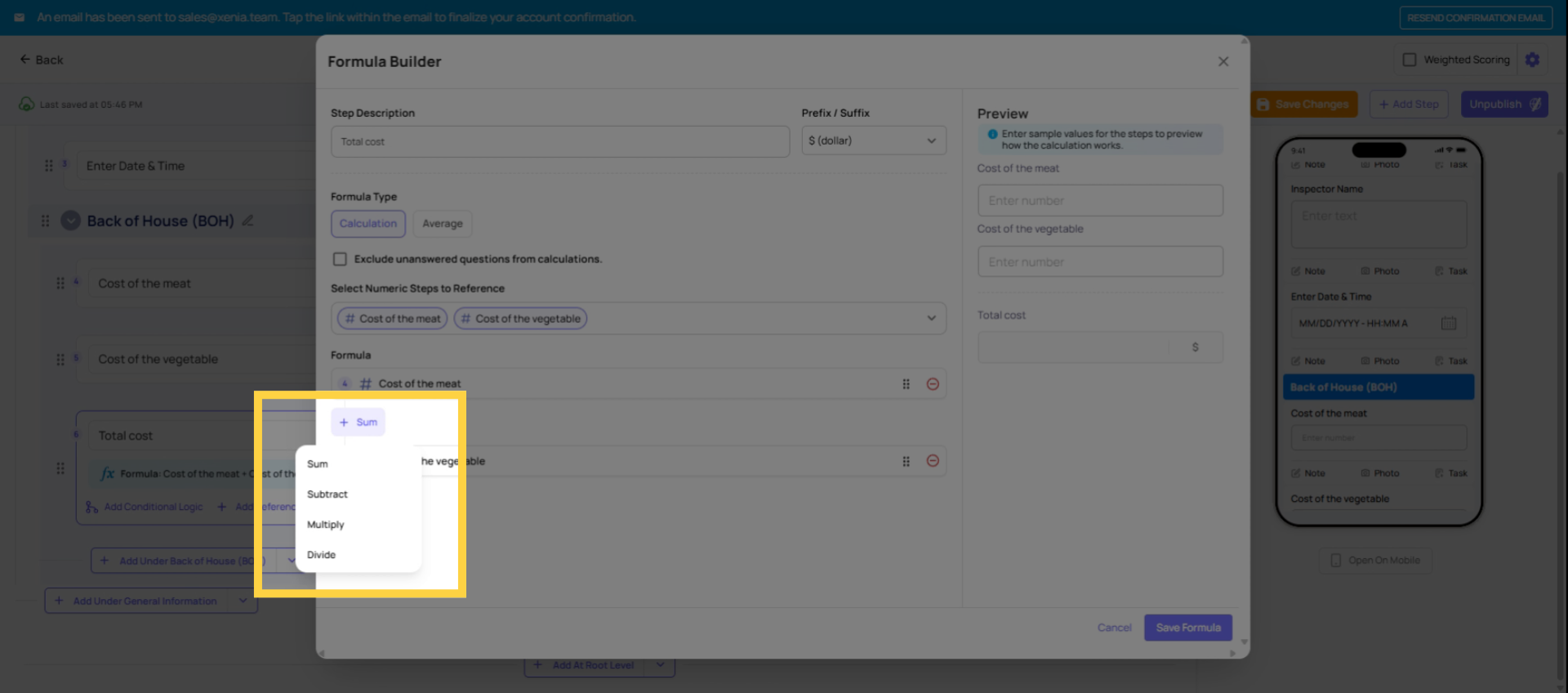Click drag handle beside Cost of the vegetable step
Viewport: 1568px width, 693px height.
click(60, 360)
